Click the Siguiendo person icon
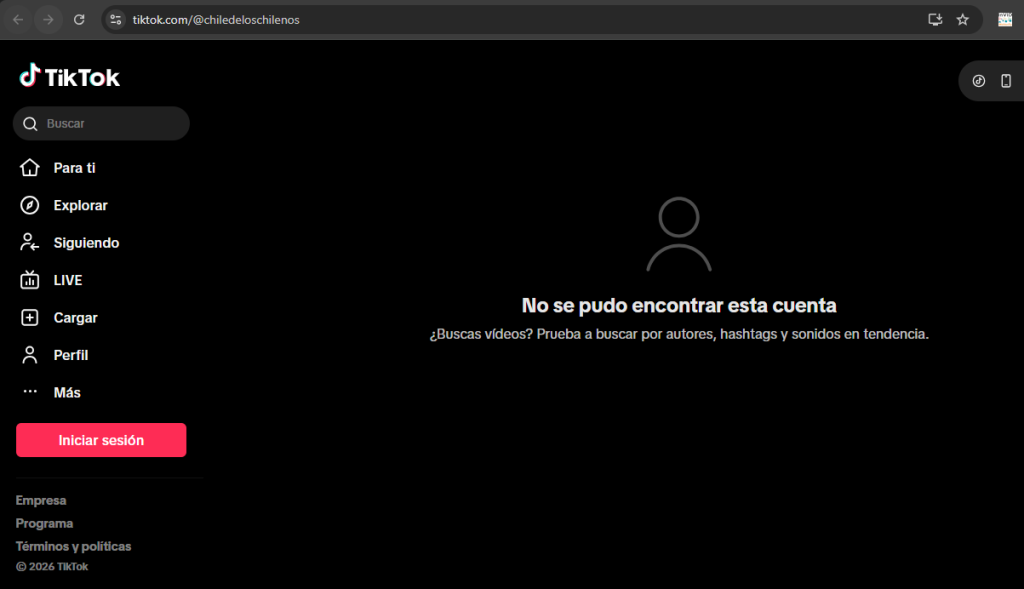Viewport: 1024px width, 589px height. (30, 243)
